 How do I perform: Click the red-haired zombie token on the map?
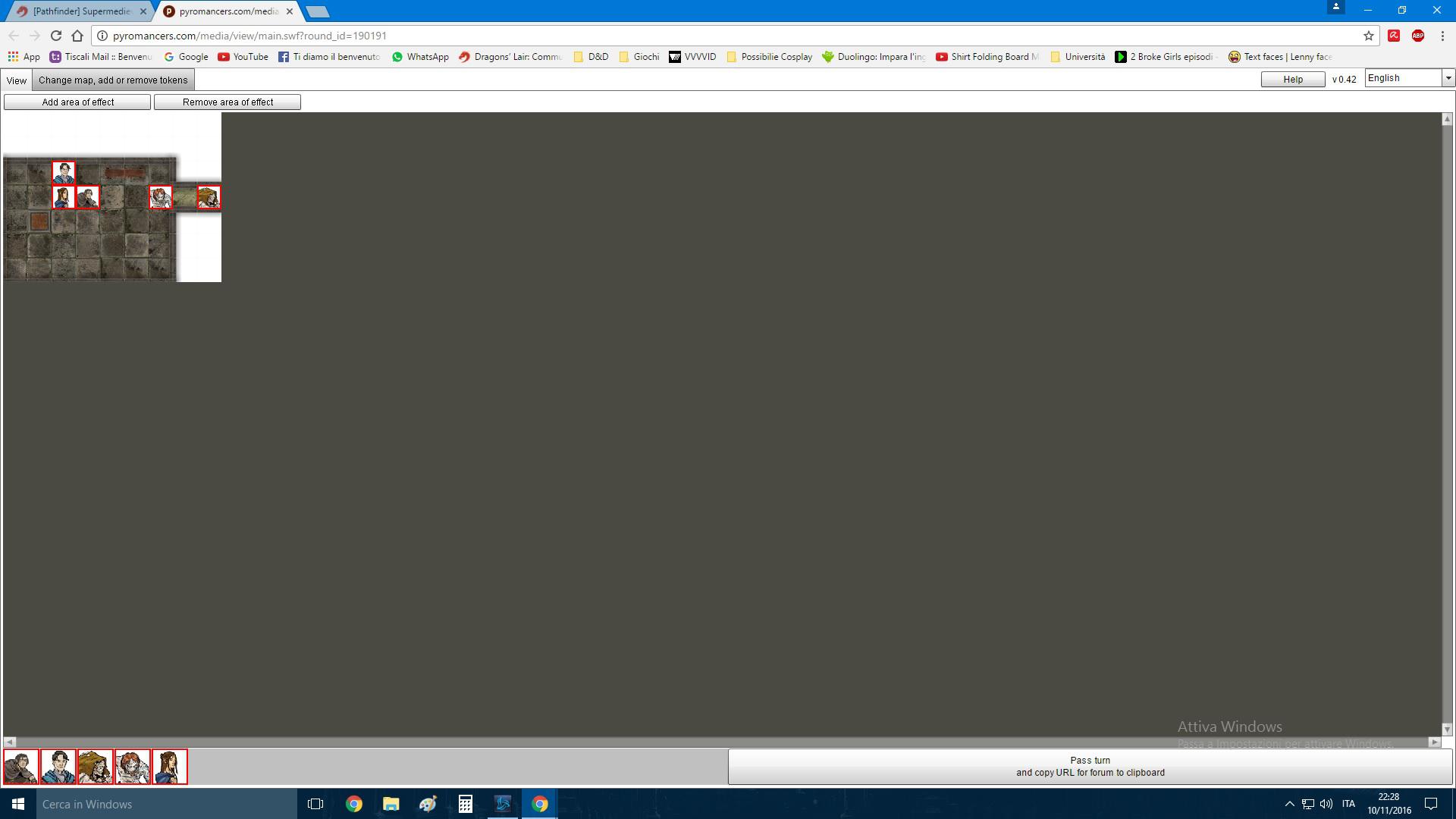click(x=161, y=197)
